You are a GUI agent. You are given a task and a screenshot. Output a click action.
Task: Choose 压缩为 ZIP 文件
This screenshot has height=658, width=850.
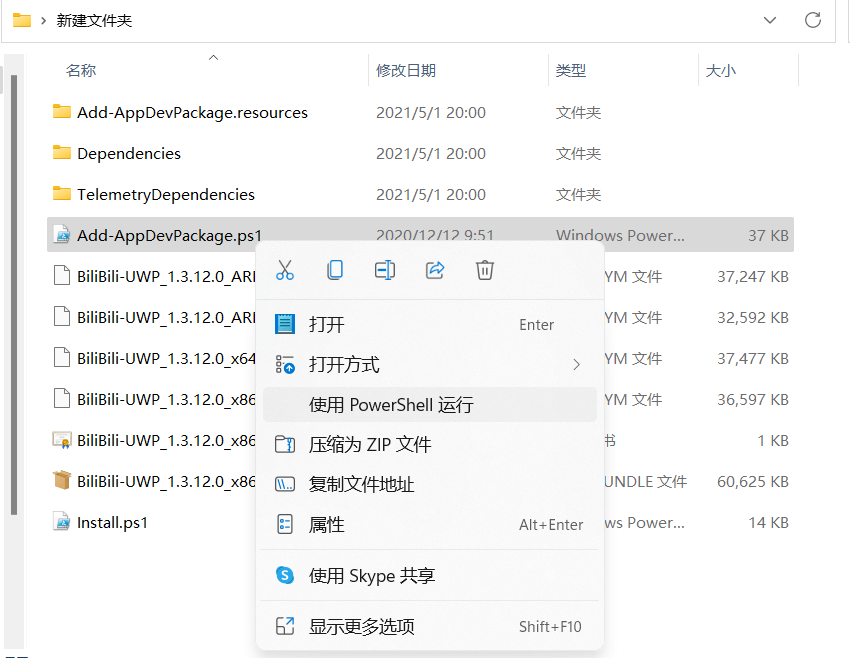pos(429,445)
